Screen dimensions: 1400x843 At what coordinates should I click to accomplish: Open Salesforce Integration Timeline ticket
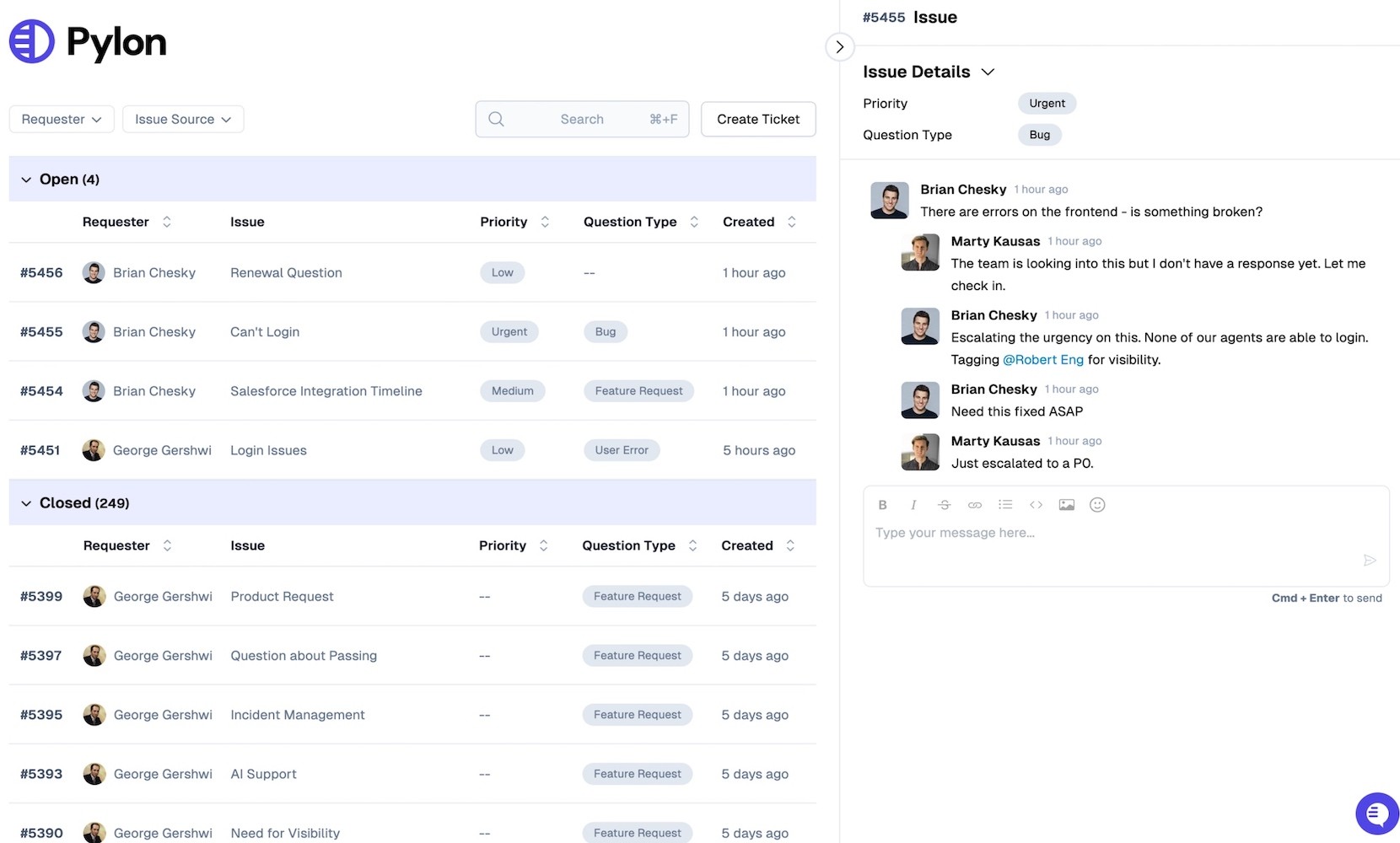click(x=412, y=391)
